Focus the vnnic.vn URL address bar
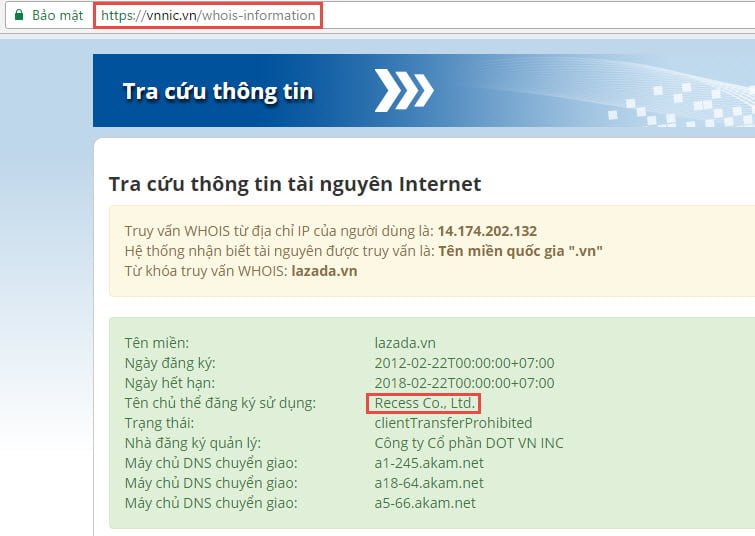Screen dimensions: 755x536 208,16
